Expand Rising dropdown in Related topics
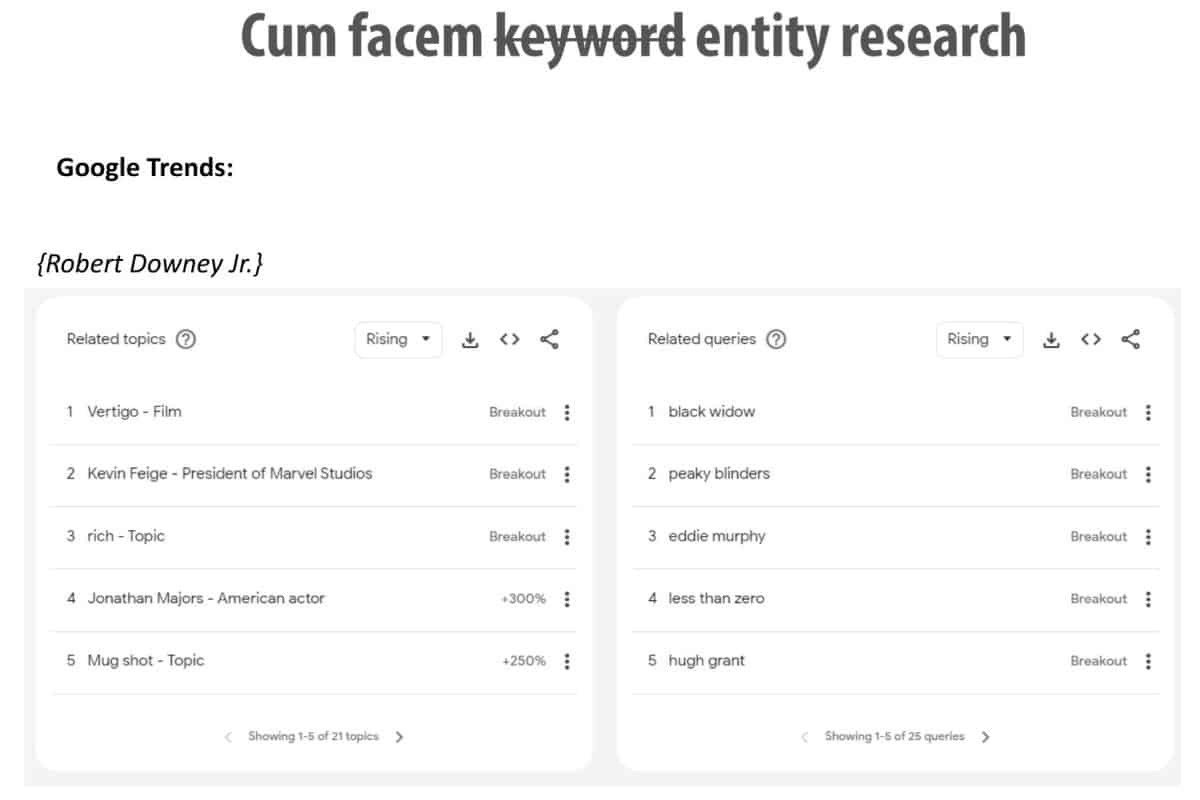 (398, 340)
